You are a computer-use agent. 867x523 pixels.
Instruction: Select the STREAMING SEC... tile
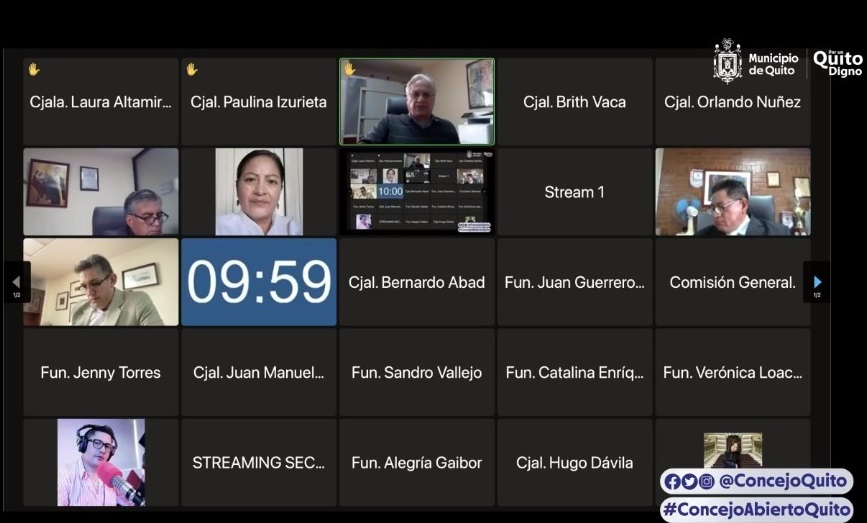(259, 462)
